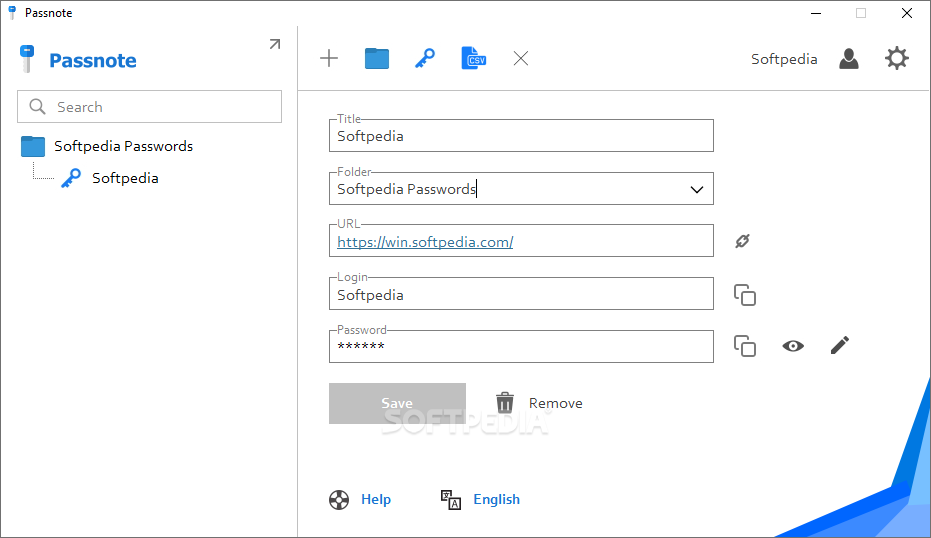Click the Passnote key logo

27,59
